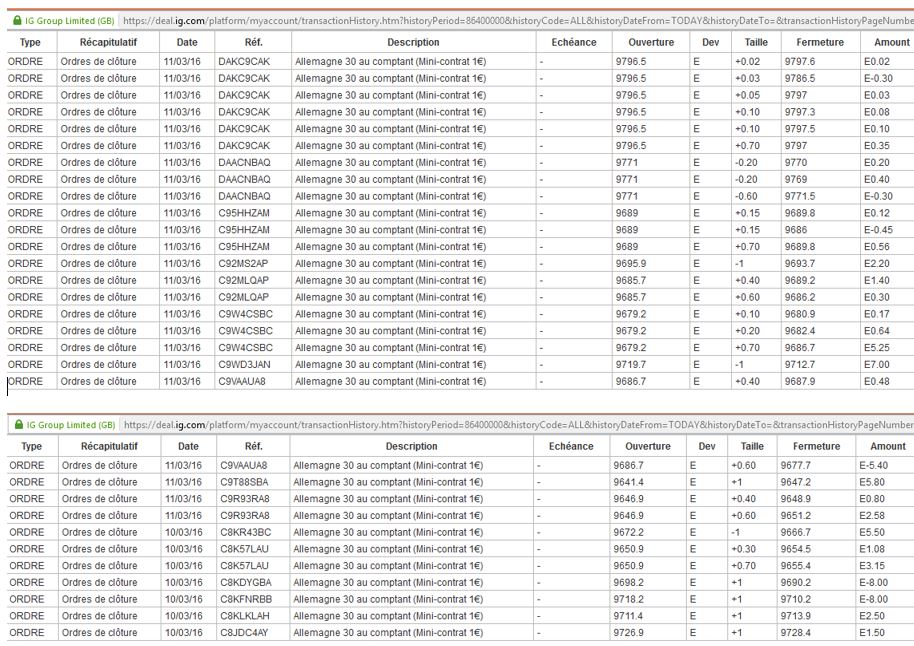Click the green padlock icon in the upper address bar

[x=17, y=20]
